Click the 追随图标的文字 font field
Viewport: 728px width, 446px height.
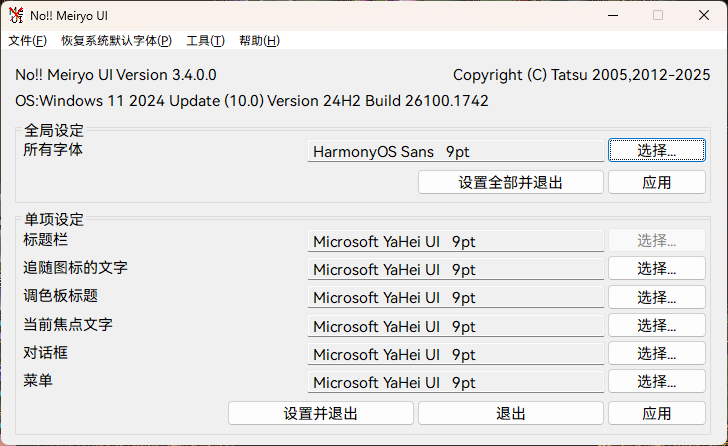456,269
